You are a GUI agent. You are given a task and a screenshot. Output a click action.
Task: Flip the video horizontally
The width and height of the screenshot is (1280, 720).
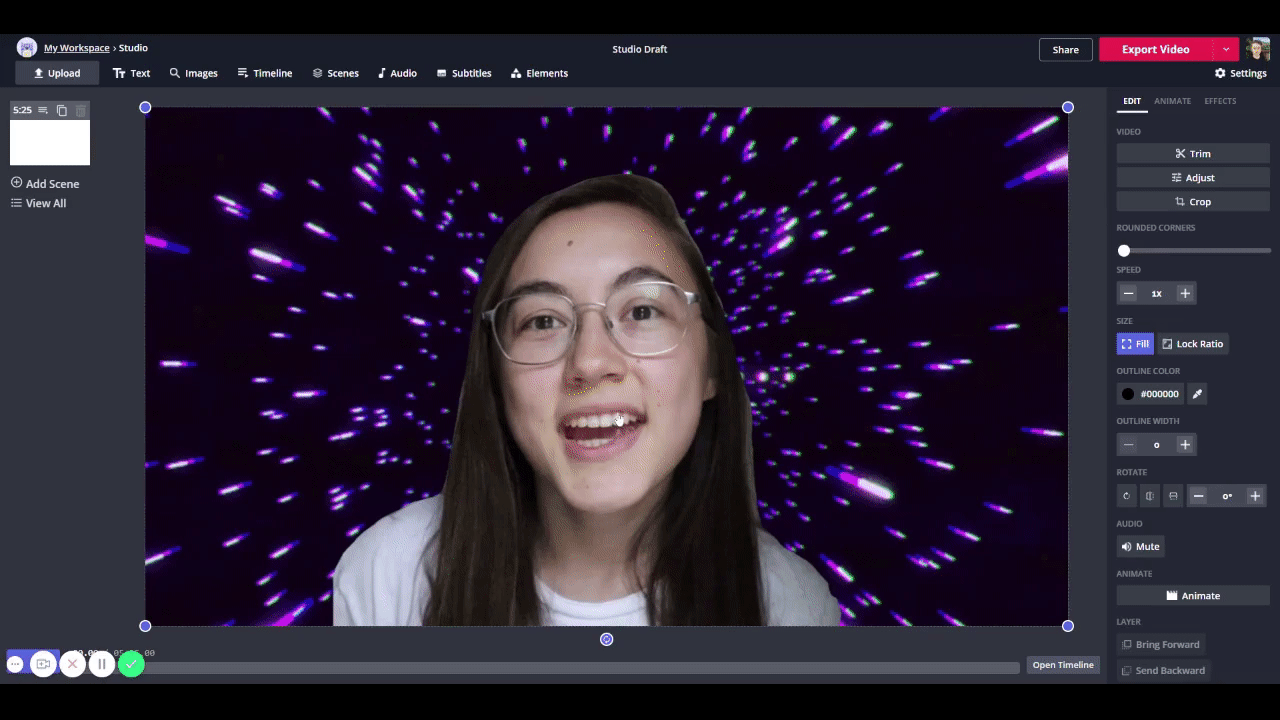coord(1150,496)
